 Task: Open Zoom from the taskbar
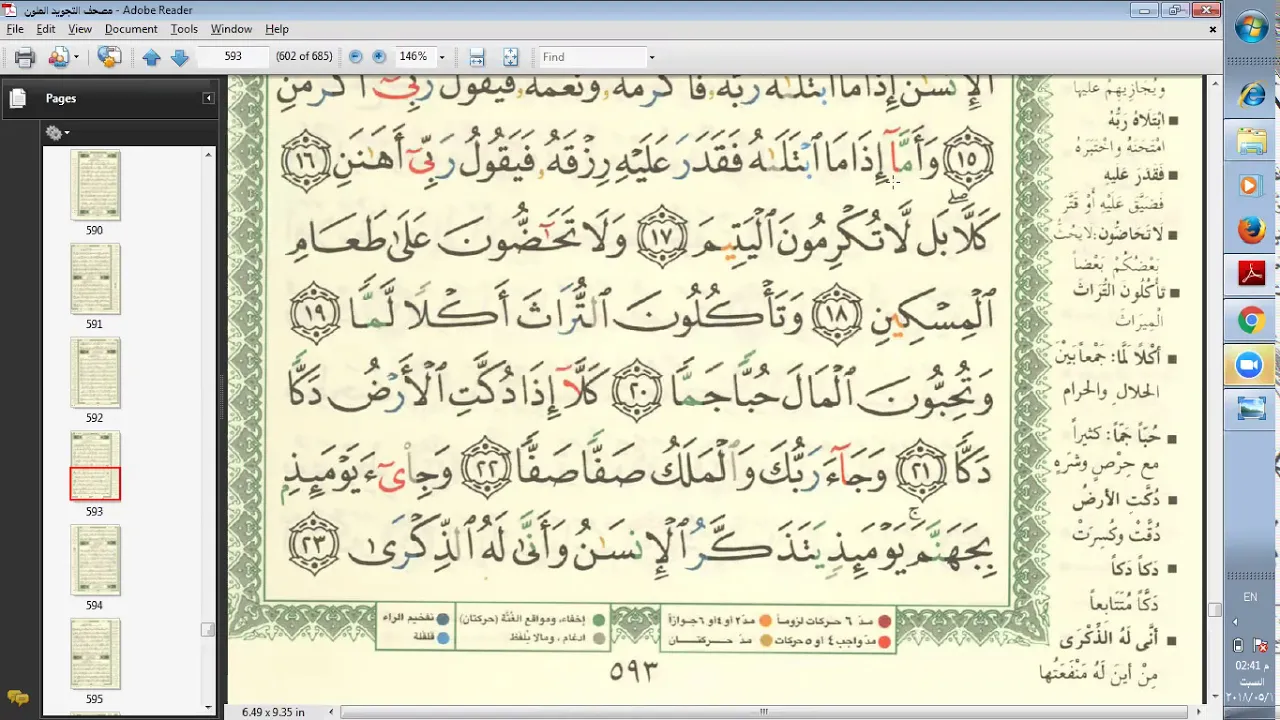pos(1251,367)
